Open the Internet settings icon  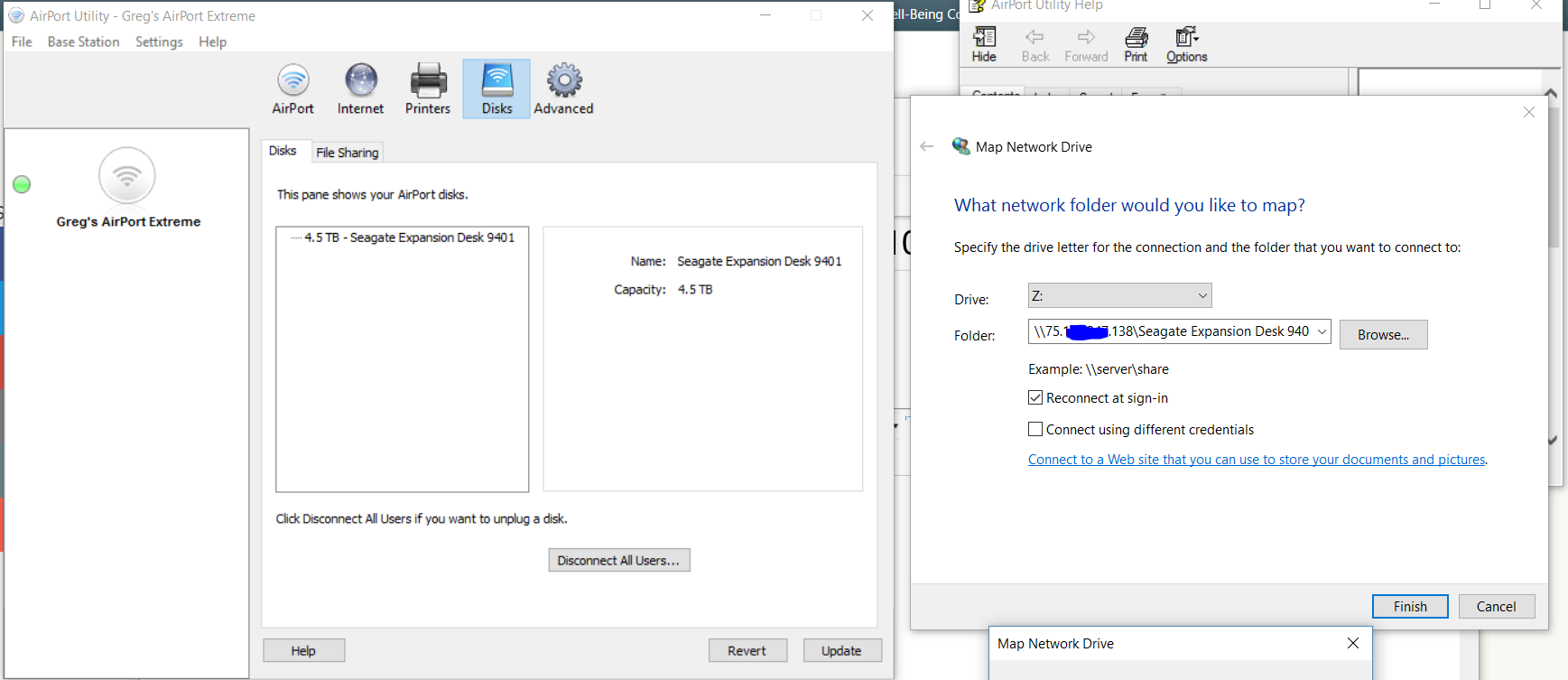pyautogui.click(x=360, y=88)
